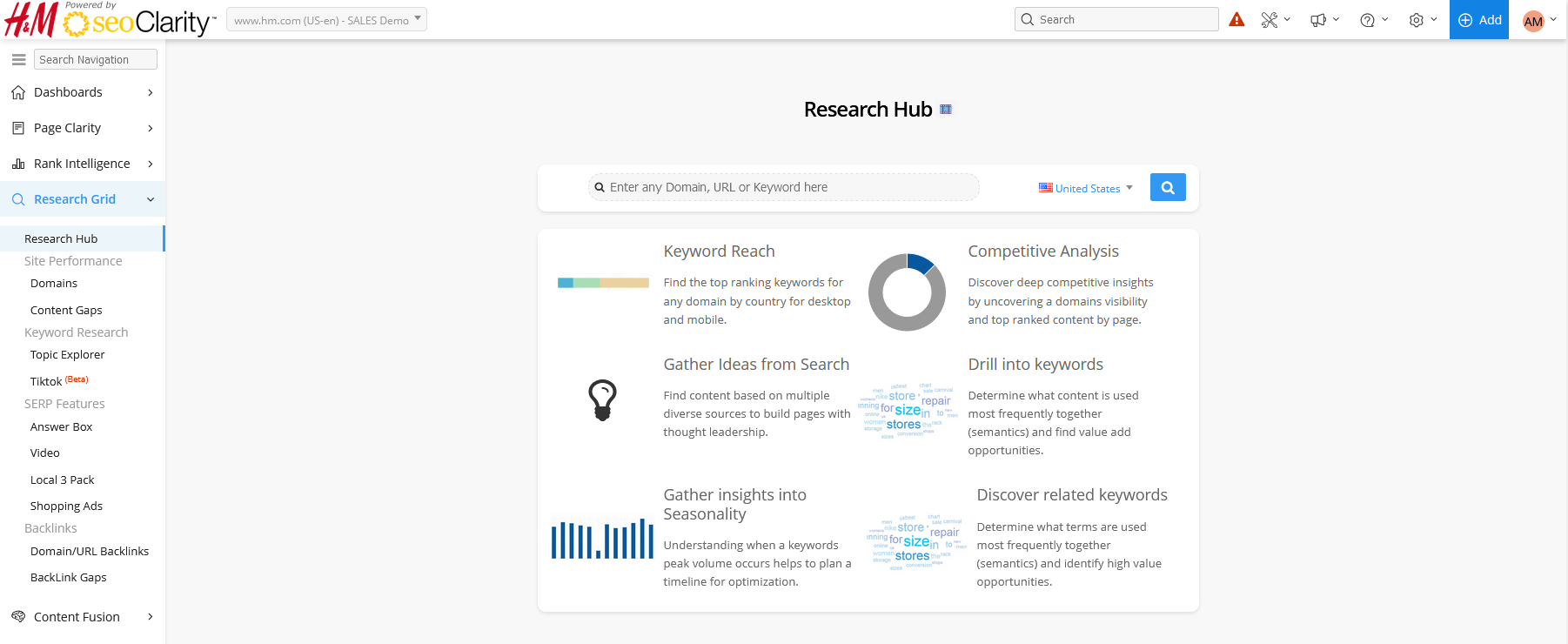1568x644 pixels.
Task: Click the red warning alert icon
Action: (x=1236, y=20)
